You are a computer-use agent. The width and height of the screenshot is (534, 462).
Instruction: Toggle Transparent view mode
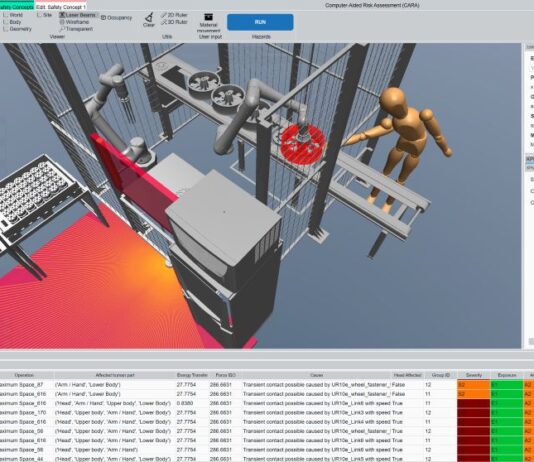coord(76,29)
